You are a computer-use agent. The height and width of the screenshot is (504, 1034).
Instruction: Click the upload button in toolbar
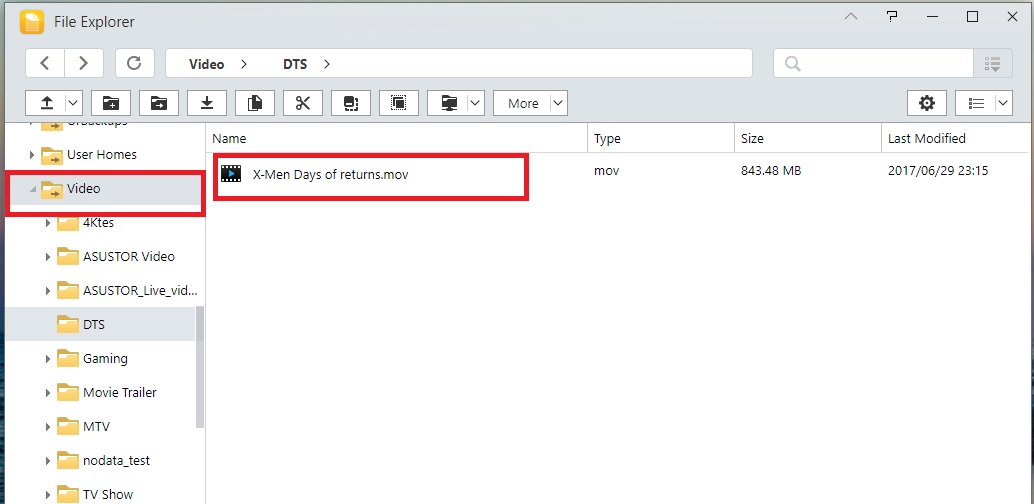[46, 103]
